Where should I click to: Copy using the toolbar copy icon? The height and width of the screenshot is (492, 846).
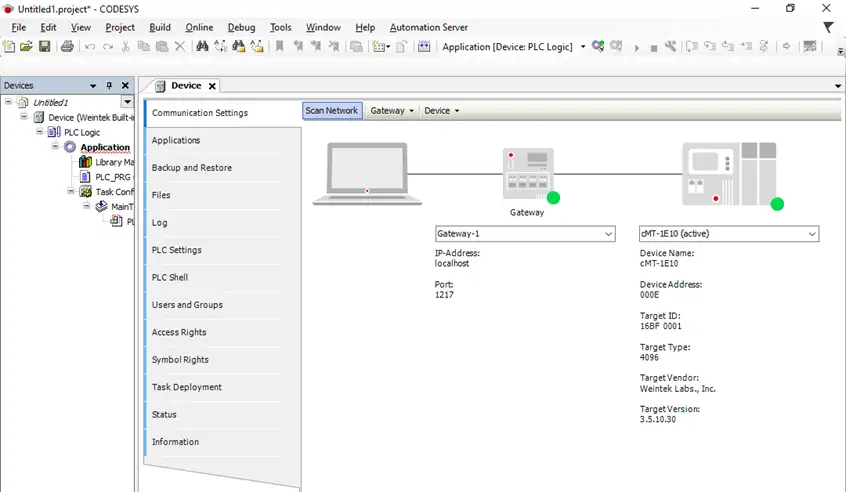(x=144, y=46)
